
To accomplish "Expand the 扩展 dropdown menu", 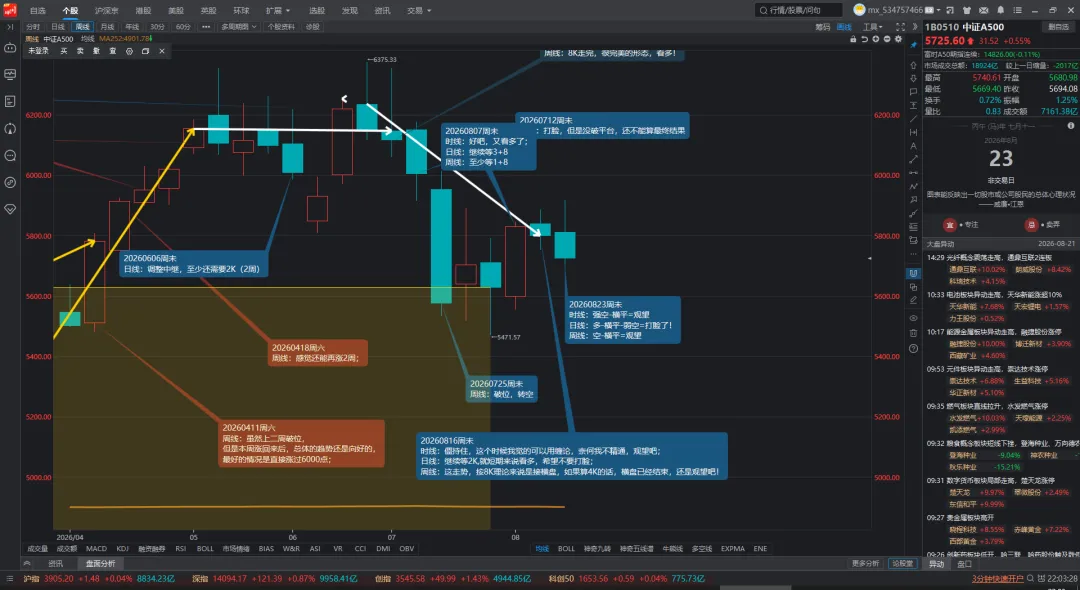I will click(278, 10).
